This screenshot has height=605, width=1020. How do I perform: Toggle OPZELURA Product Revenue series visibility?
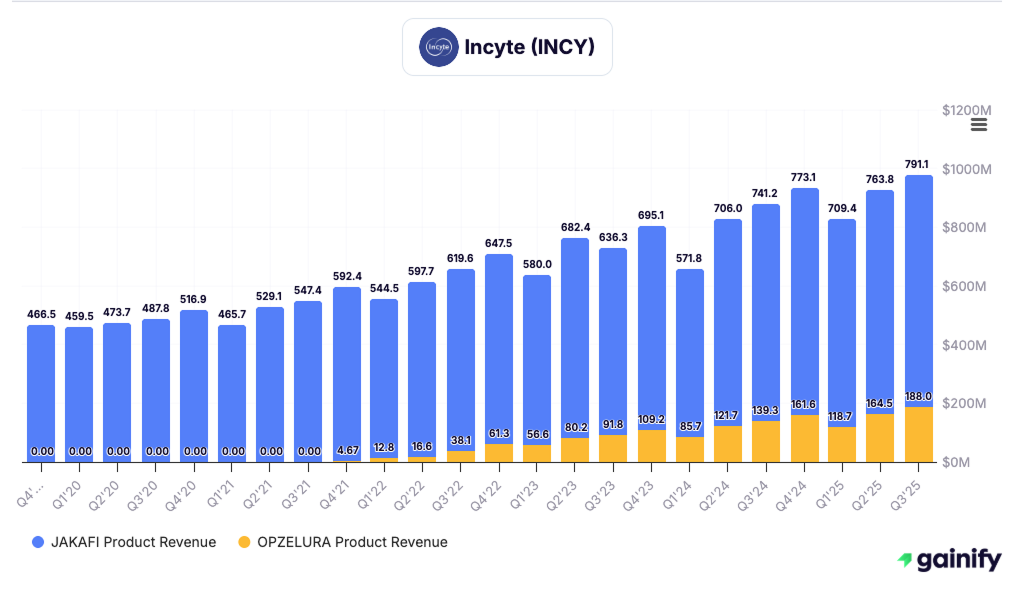(x=344, y=542)
